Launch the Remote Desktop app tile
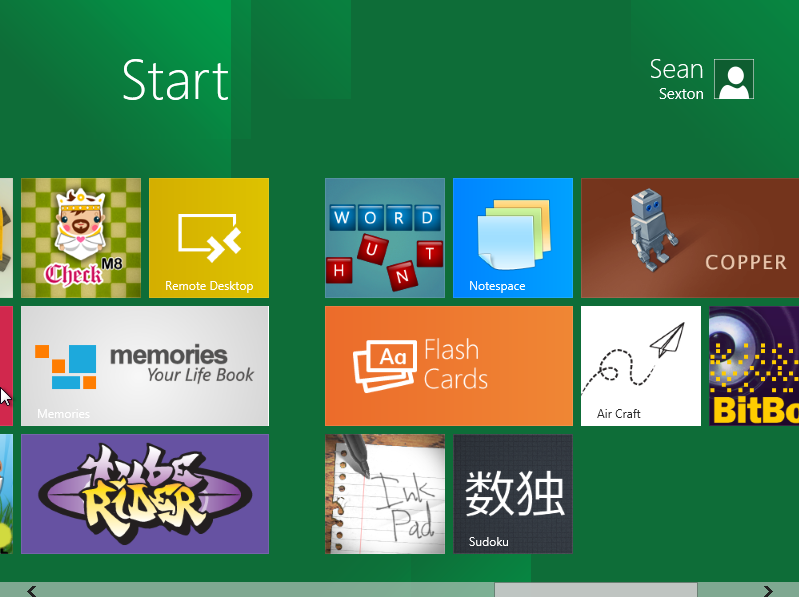 tap(209, 238)
